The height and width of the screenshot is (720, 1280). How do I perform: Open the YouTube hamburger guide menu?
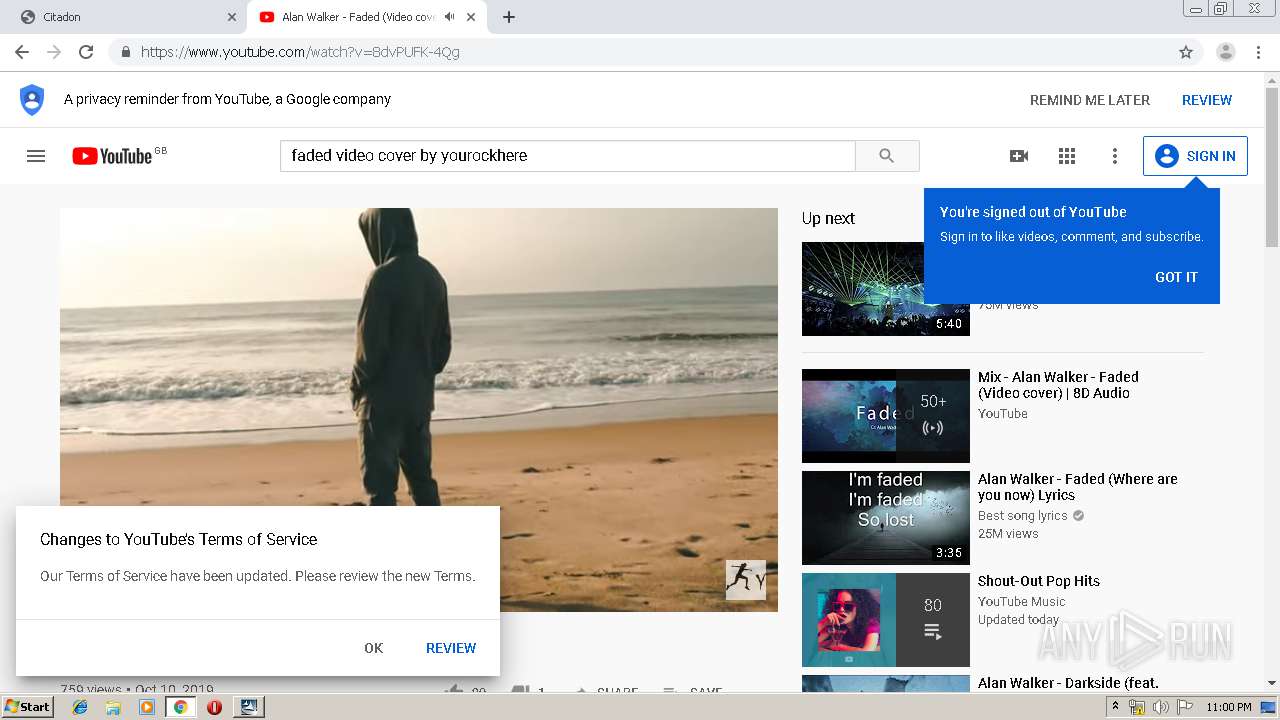coord(36,156)
